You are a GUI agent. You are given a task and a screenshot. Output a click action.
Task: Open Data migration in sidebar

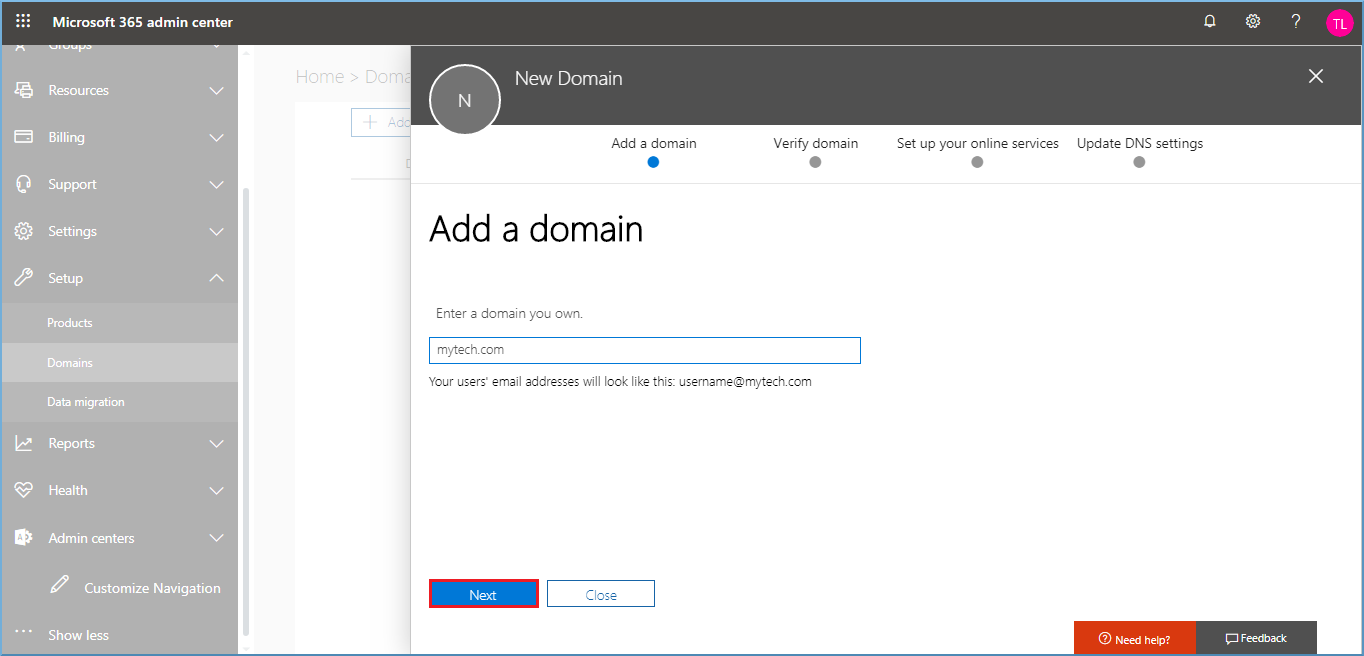point(119,402)
